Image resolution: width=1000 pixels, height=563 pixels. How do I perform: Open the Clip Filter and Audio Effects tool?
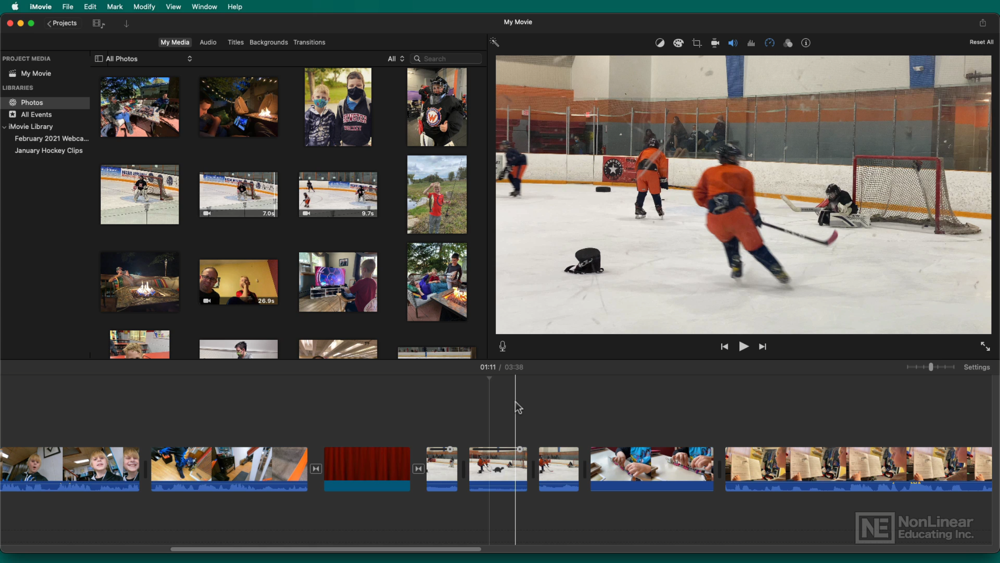click(x=788, y=43)
